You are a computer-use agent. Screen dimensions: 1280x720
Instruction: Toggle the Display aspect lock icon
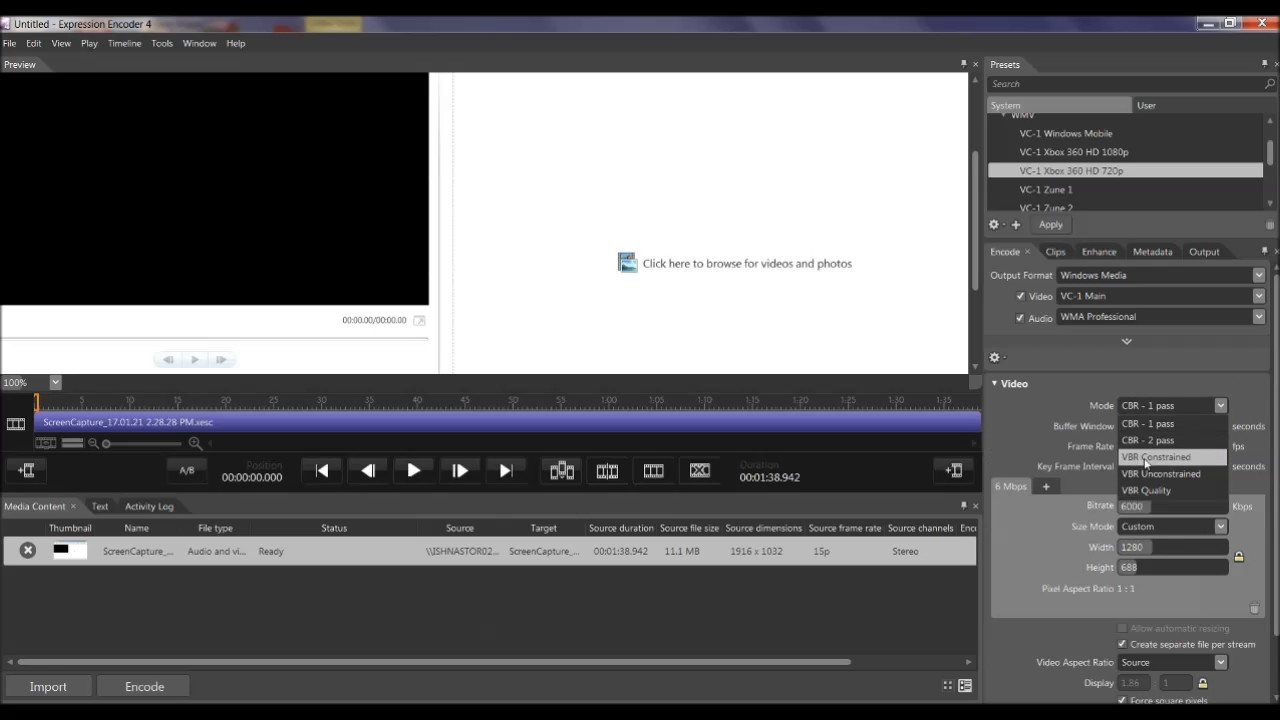click(1203, 683)
